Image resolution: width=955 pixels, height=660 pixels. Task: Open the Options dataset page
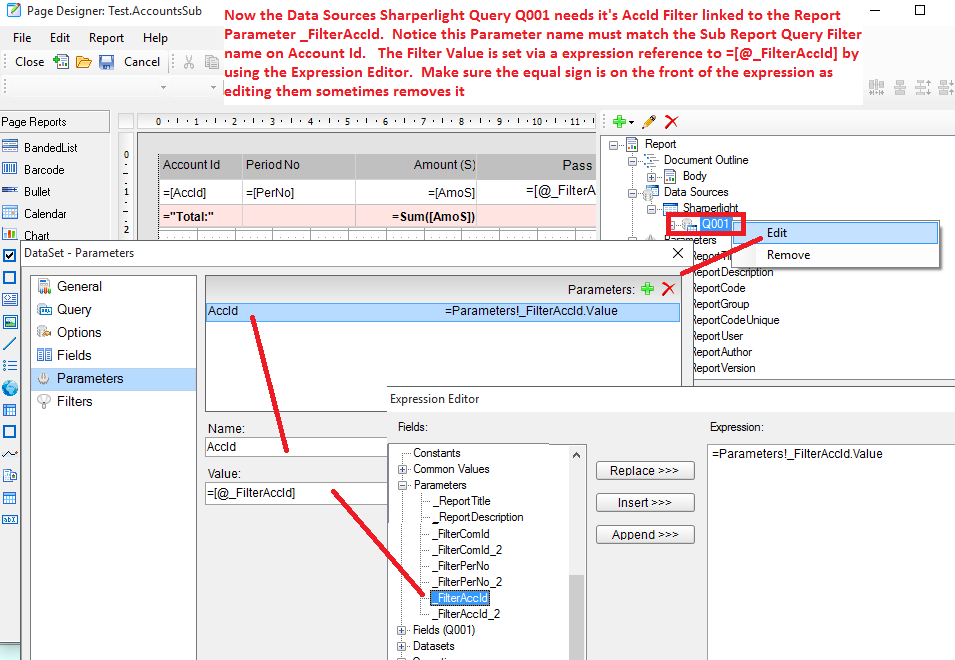[x=79, y=332]
